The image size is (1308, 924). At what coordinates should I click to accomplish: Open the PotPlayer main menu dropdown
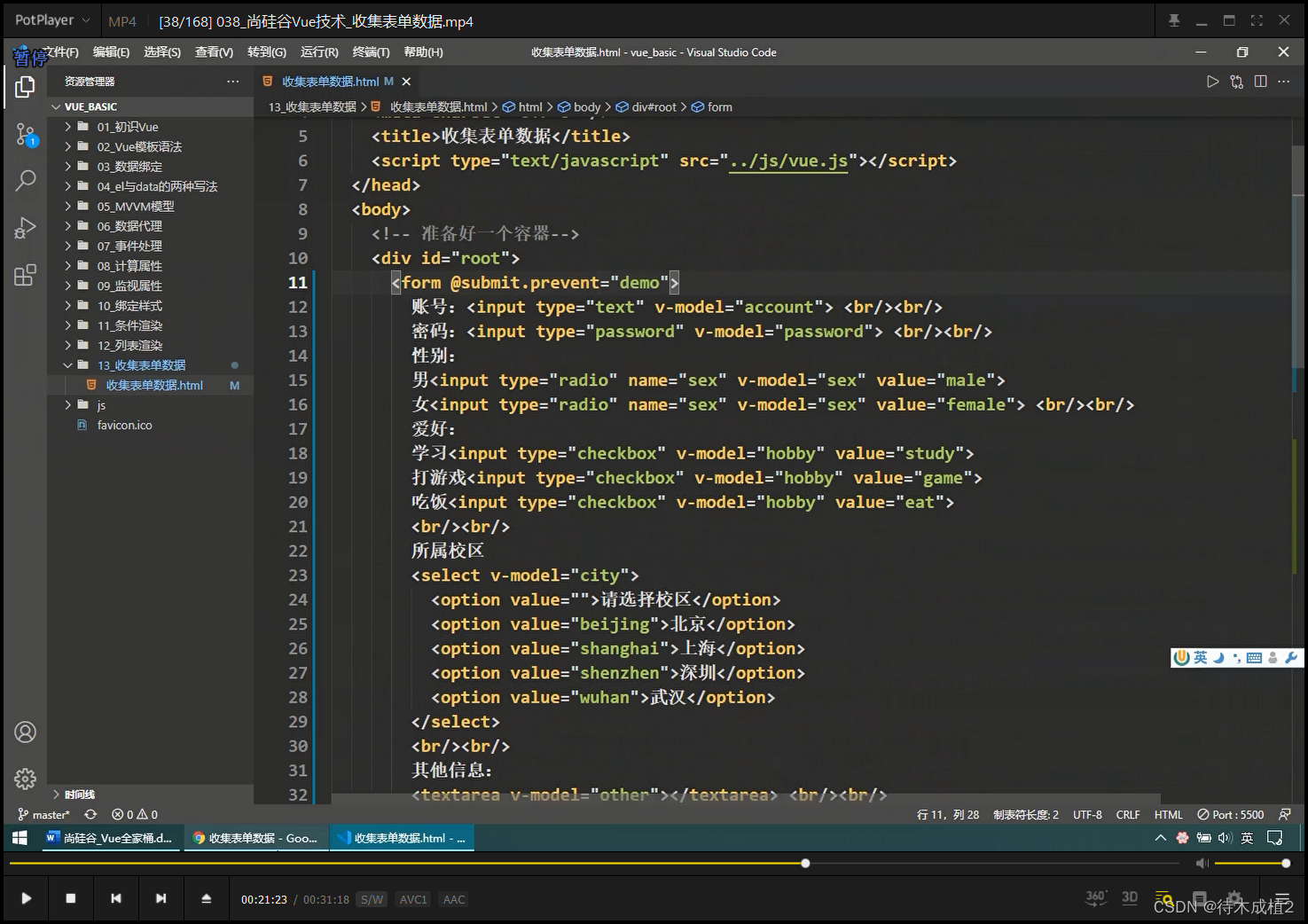pos(52,20)
